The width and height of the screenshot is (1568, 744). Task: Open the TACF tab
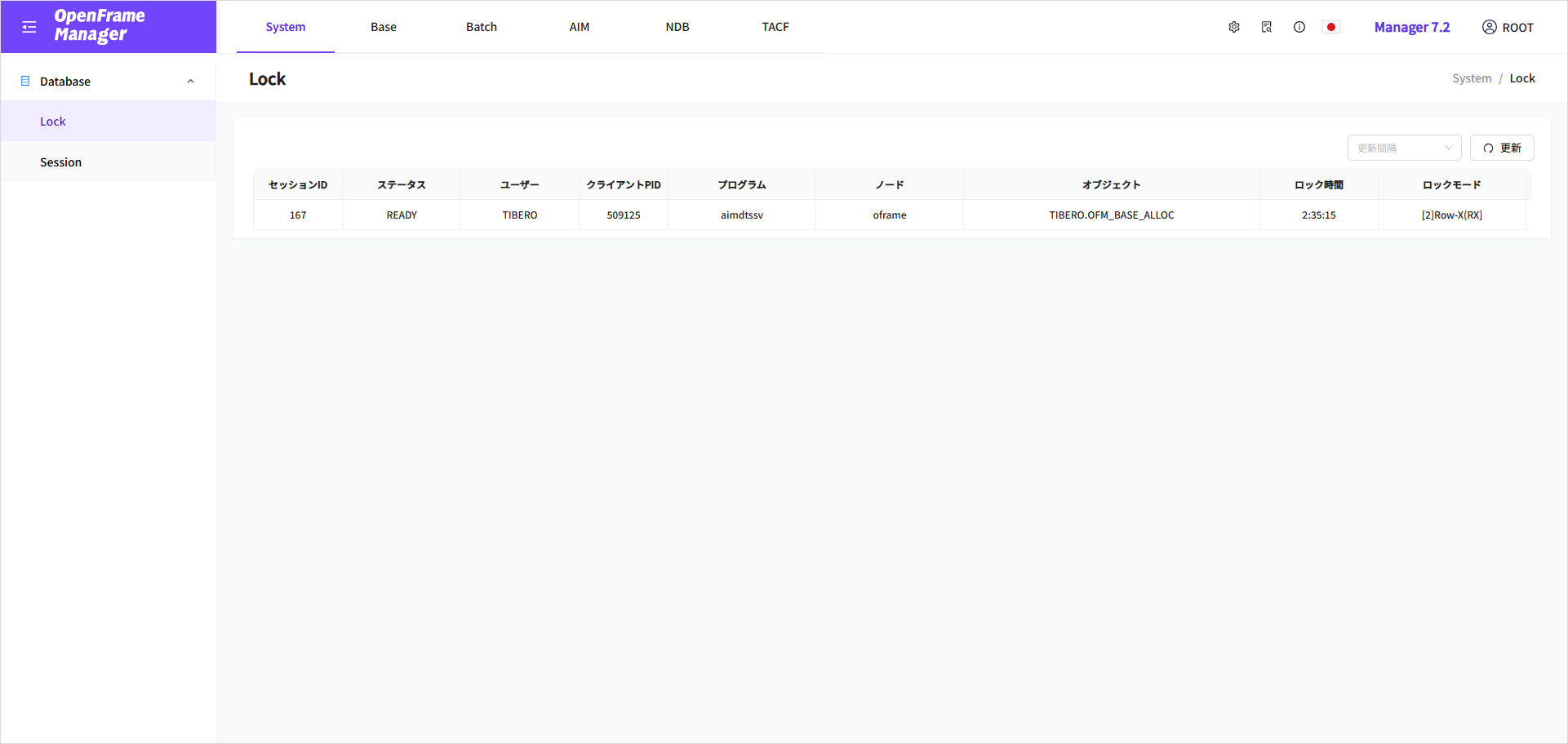(x=775, y=26)
